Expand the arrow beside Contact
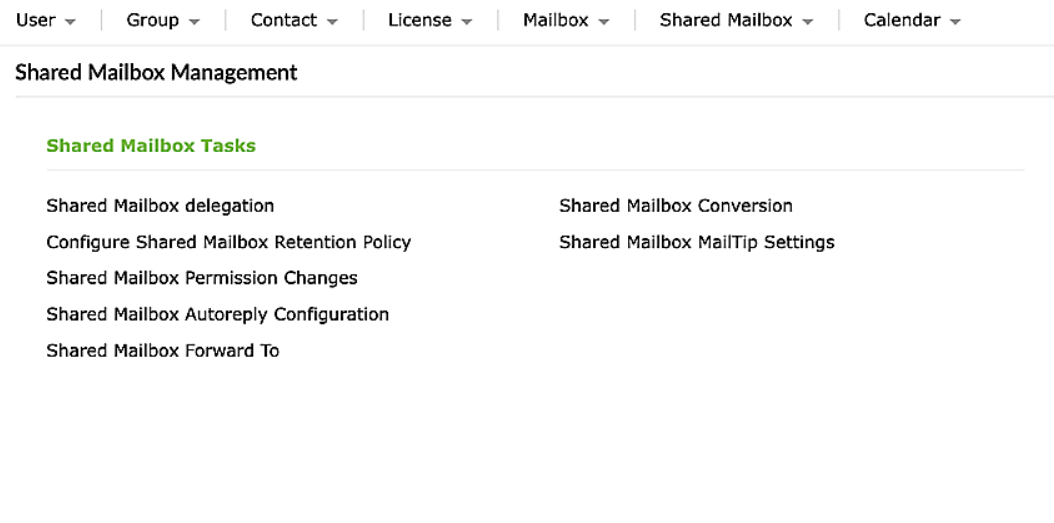Image resolution: width=1054 pixels, height=523 pixels. (330, 22)
